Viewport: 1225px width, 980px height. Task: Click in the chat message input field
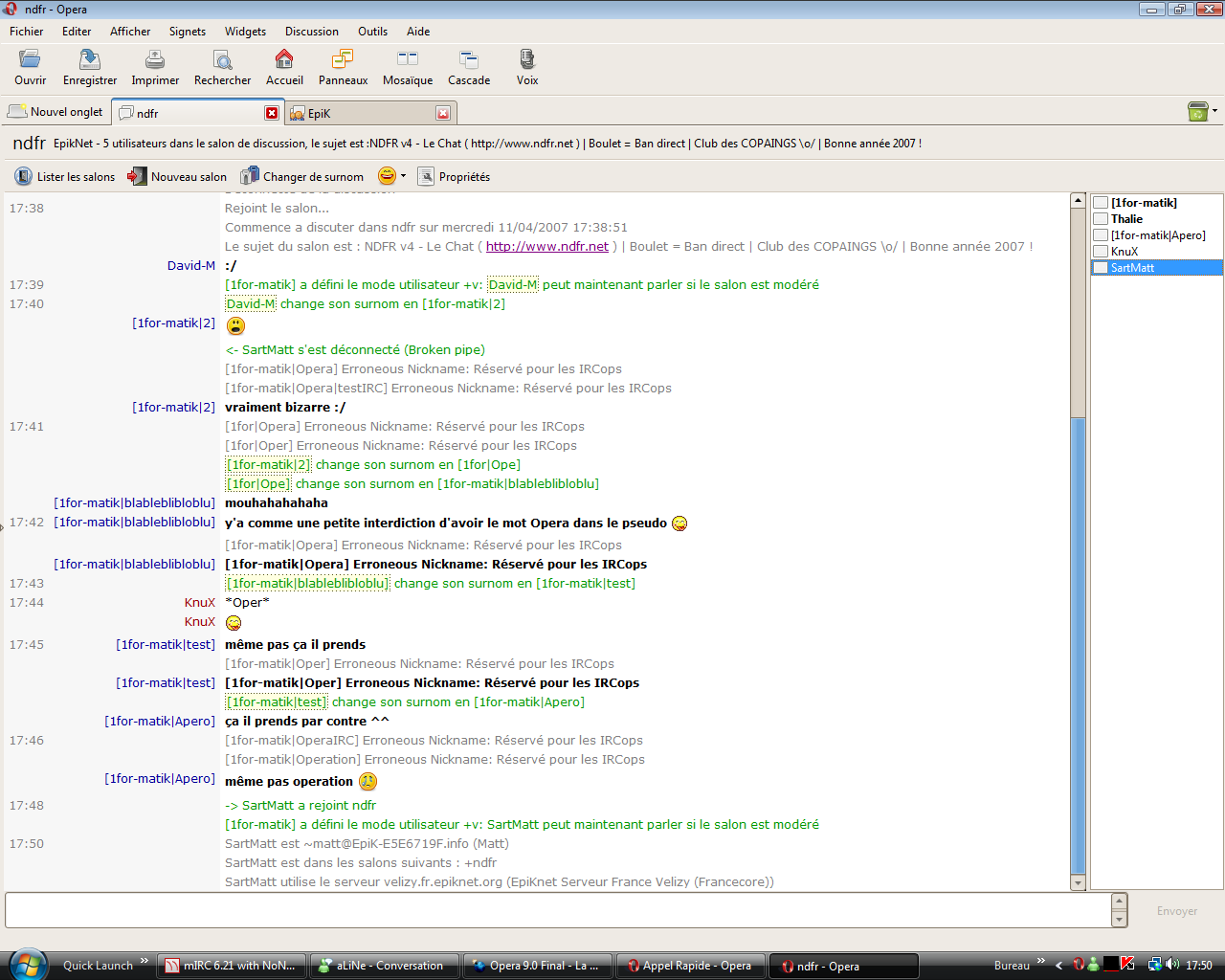(555, 911)
